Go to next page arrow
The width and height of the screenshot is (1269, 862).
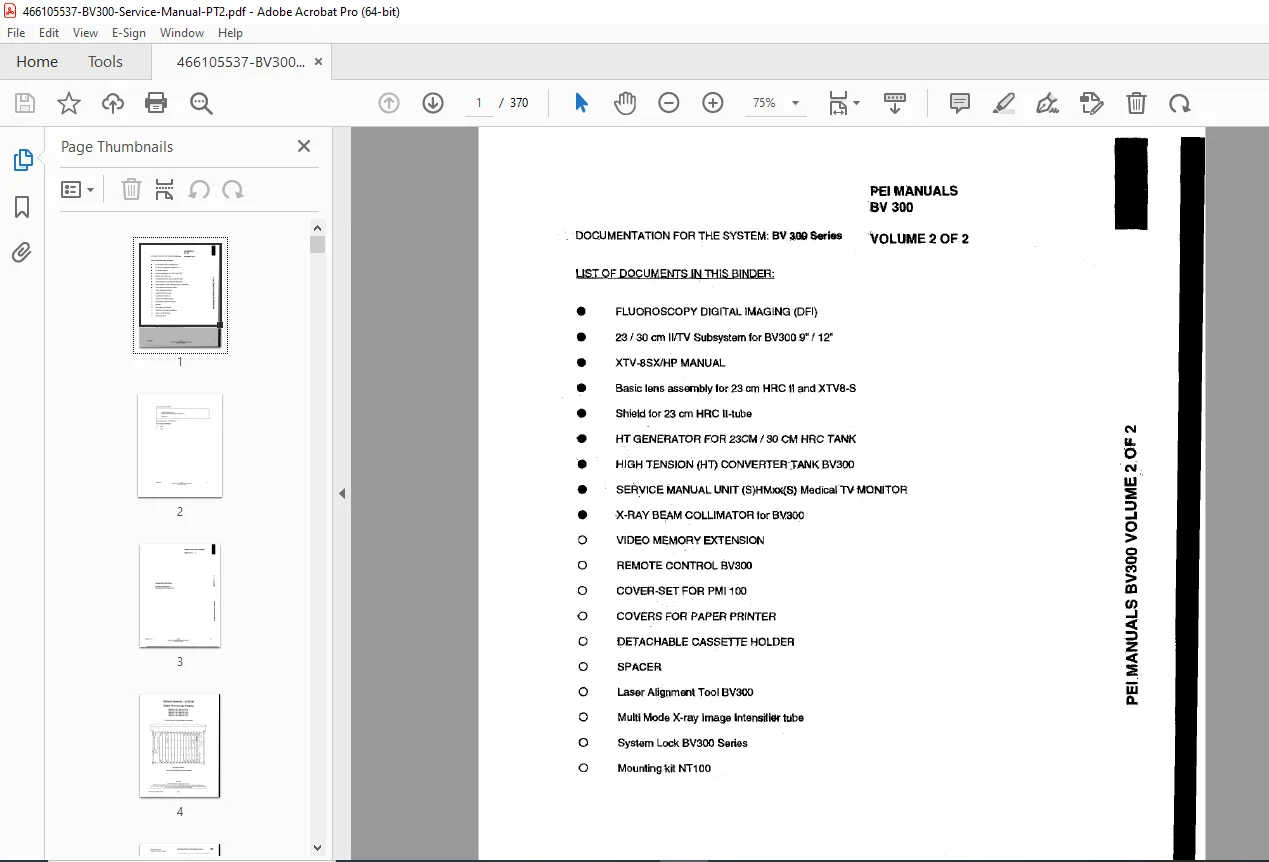click(x=433, y=103)
